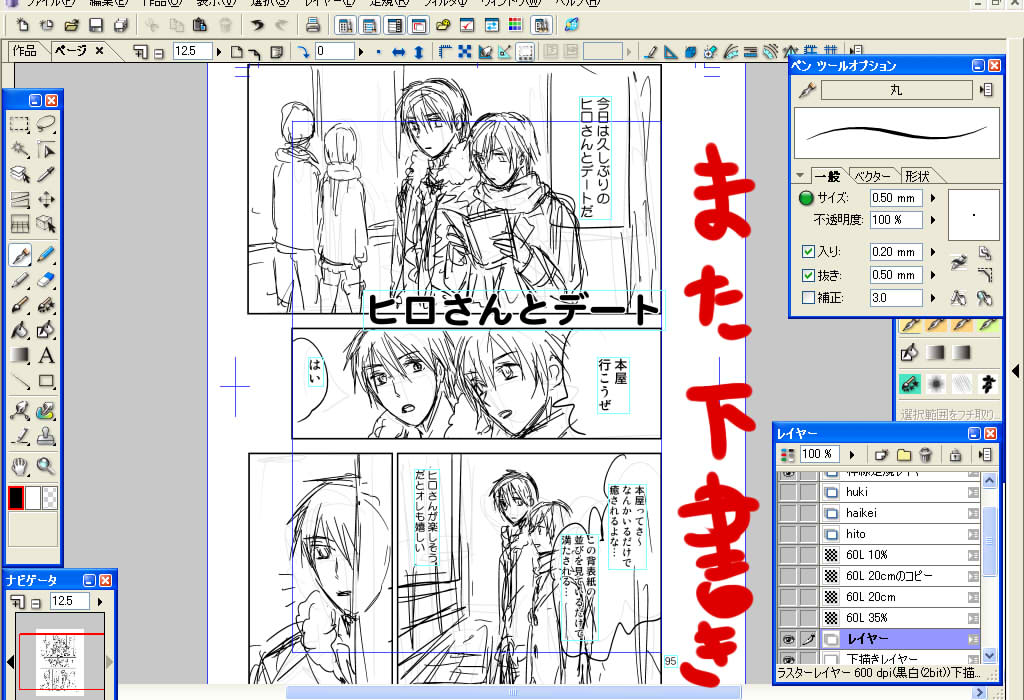Click the paste clipboard icon

click(200, 25)
